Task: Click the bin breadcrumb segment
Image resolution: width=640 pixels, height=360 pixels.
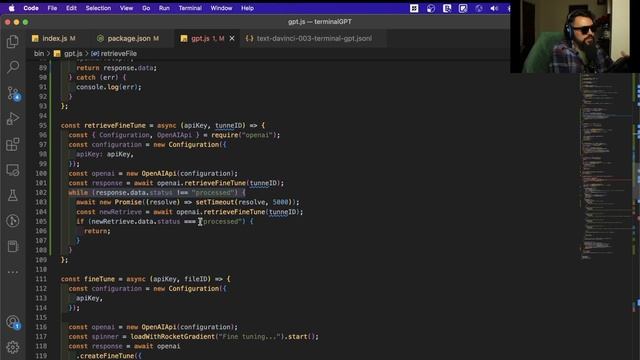Action: tap(39, 53)
